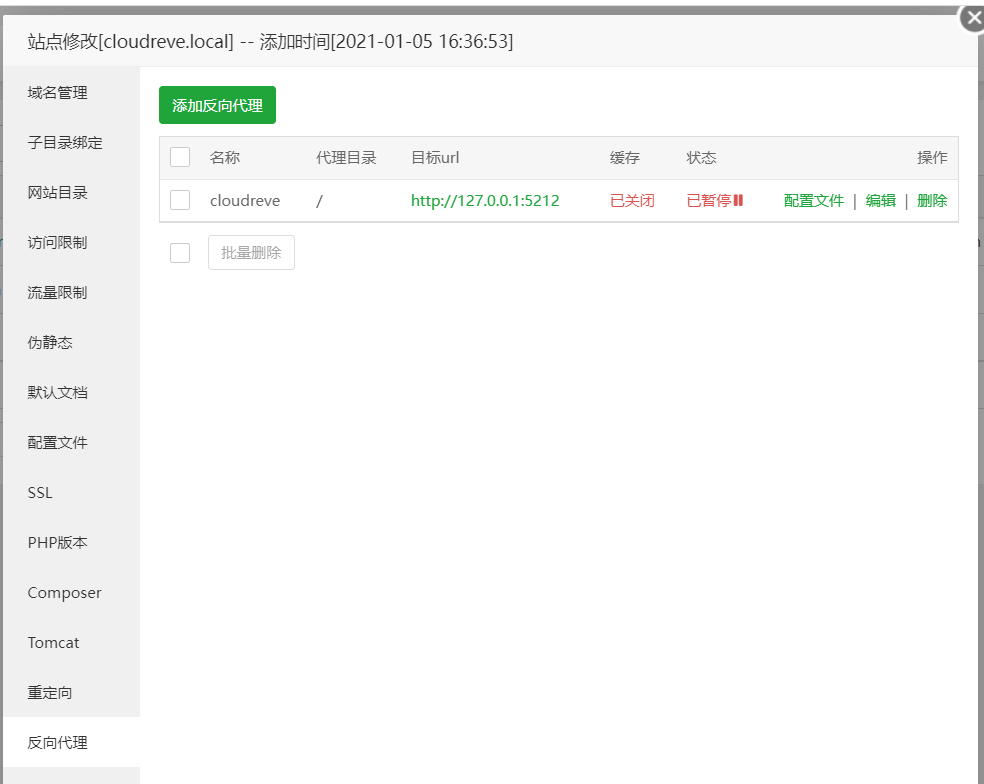The width and height of the screenshot is (984, 784).
Task: Click the 添加反向代理 button
Action: tap(216, 104)
